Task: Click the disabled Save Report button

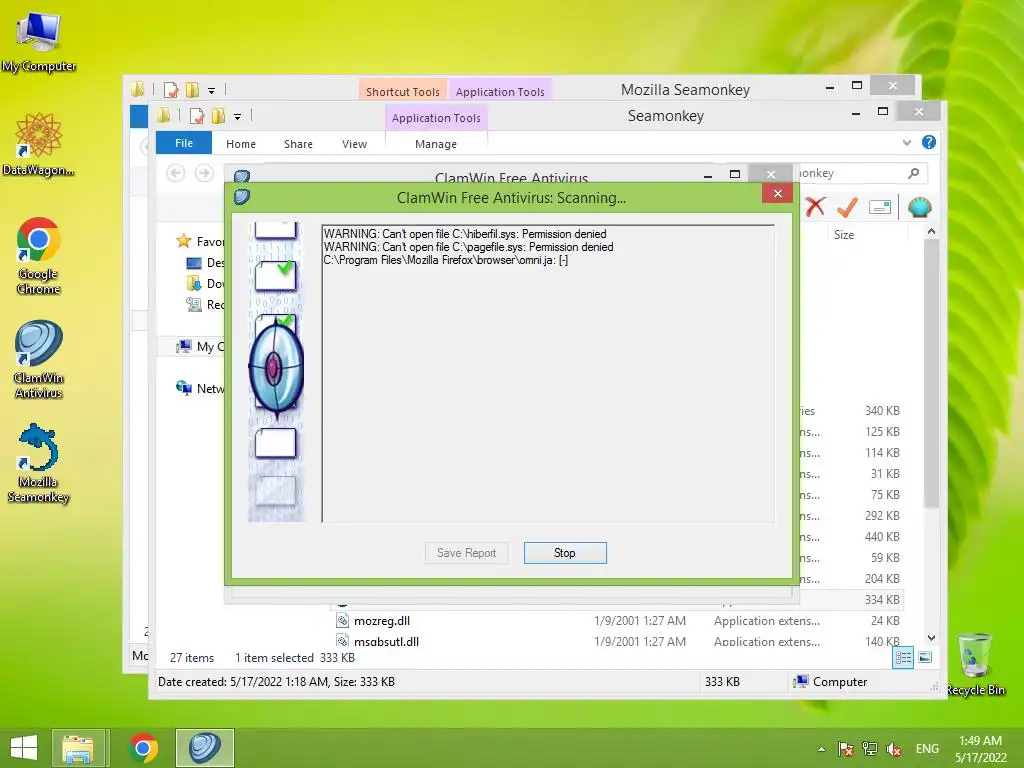Action: [x=466, y=552]
